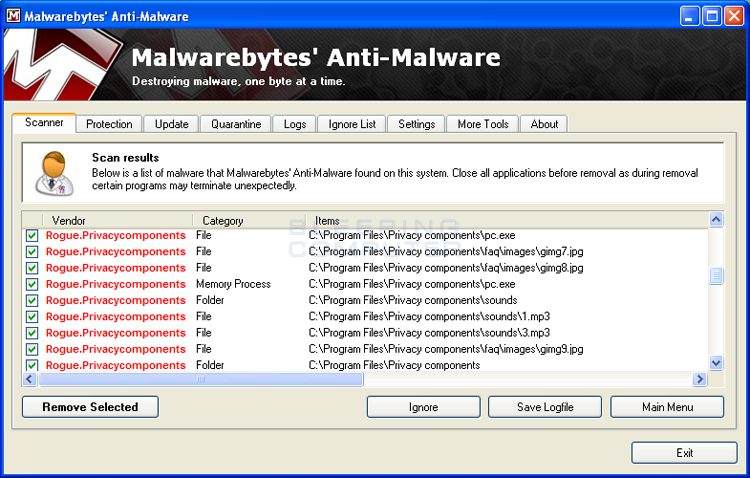Click the vertical scrollbar up arrow
Image resolution: width=750 pixels, height=478 pixels.
pyautogui.click(x=716, y=220)
